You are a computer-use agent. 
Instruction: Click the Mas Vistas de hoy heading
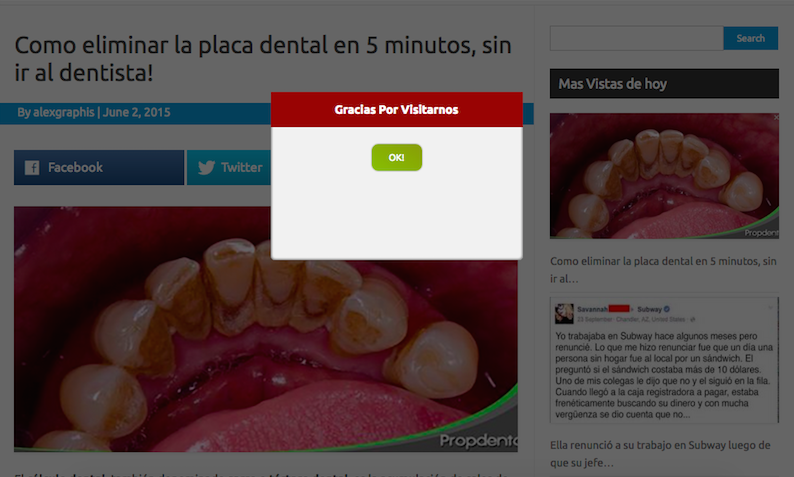click(x=664, y=84)
